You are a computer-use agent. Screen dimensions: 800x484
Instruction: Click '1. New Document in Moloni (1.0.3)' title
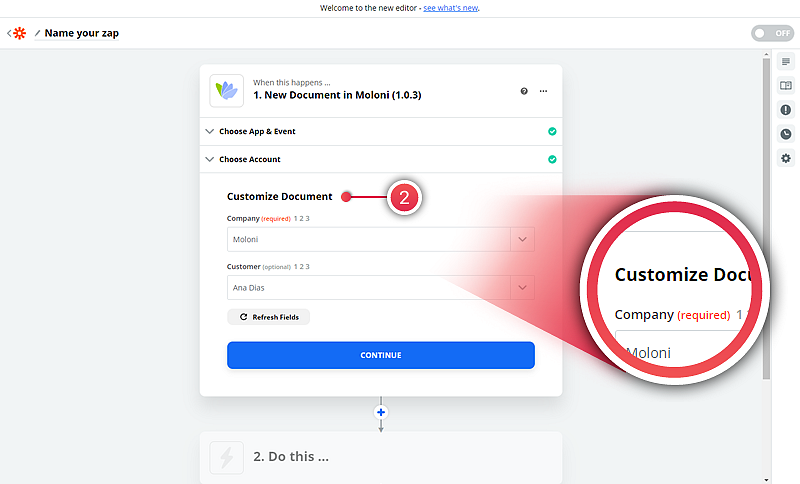pyautogui.click(x=337, y=95)
